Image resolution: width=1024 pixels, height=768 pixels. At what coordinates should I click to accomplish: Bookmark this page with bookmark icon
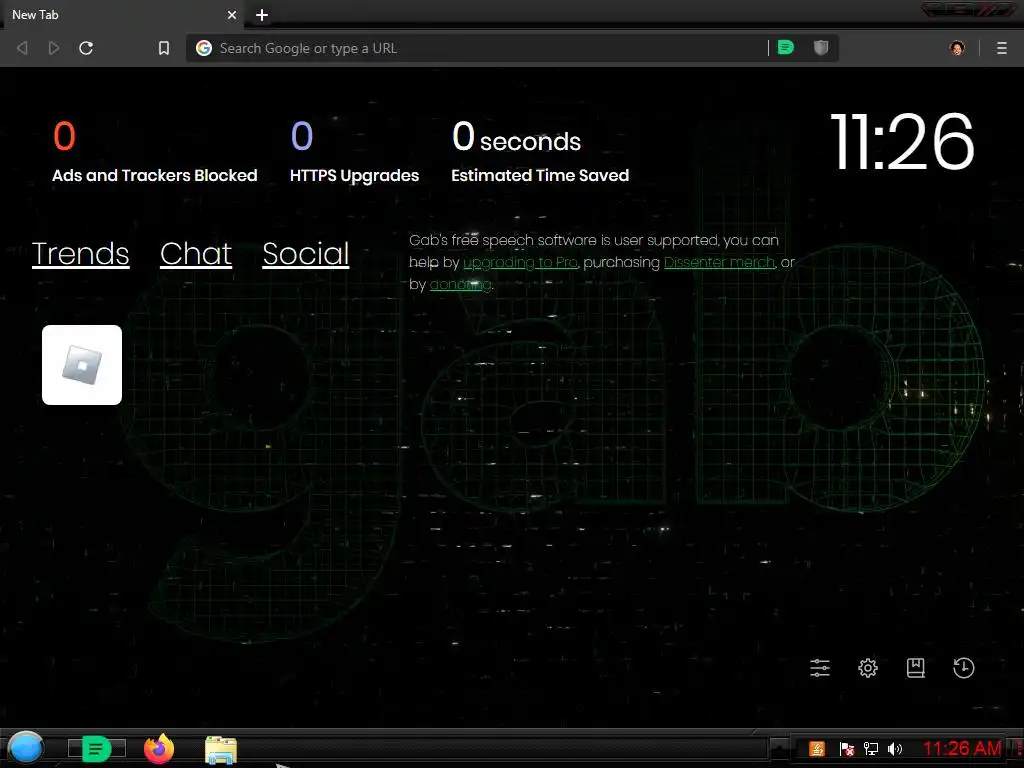click(164, 48)
